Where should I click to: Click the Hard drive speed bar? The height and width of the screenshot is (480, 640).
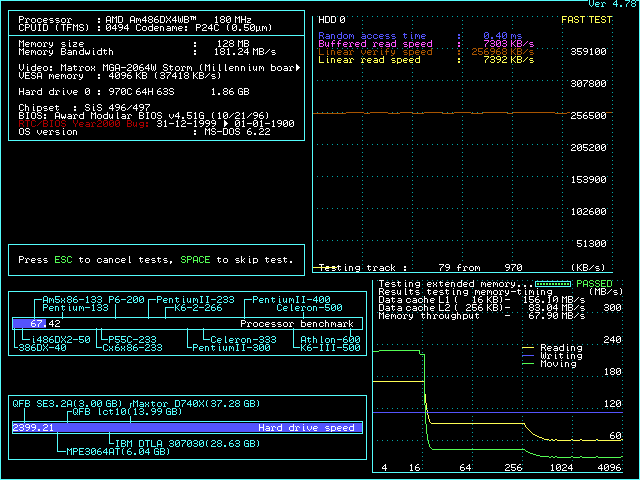(188, 427)
